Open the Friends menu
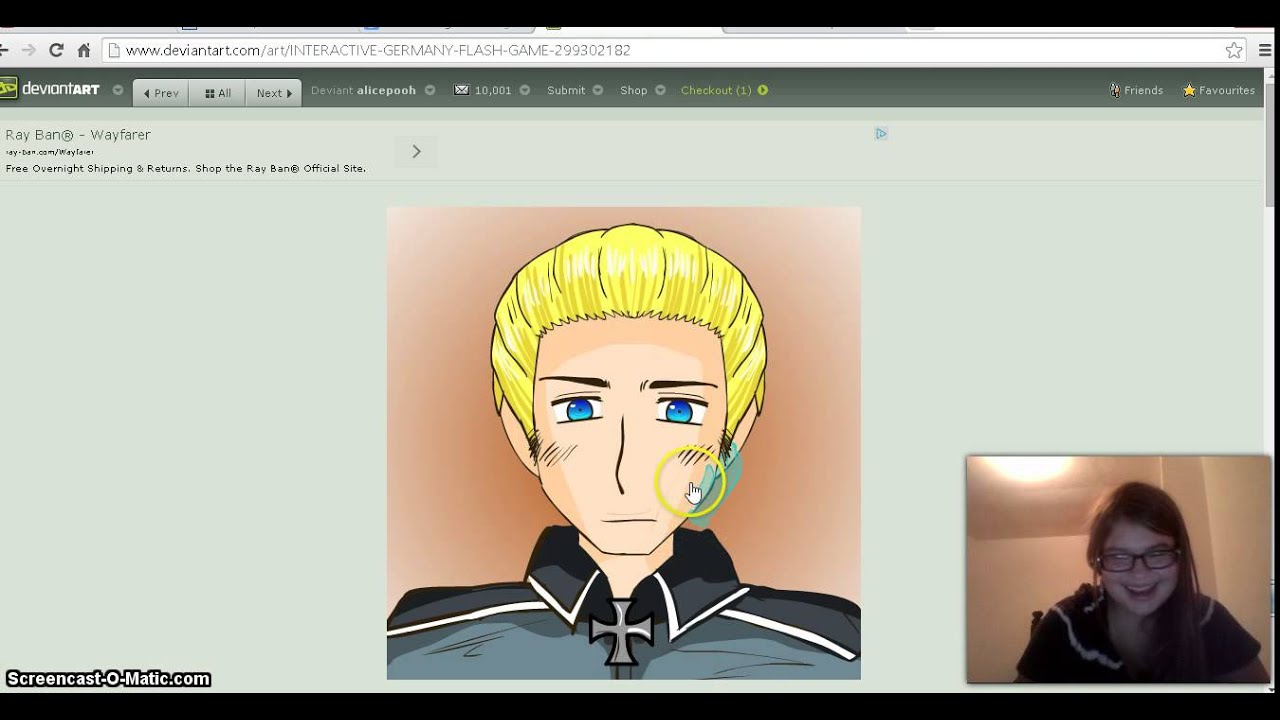Screen dimensions: 1280x720 (1136, 90)
